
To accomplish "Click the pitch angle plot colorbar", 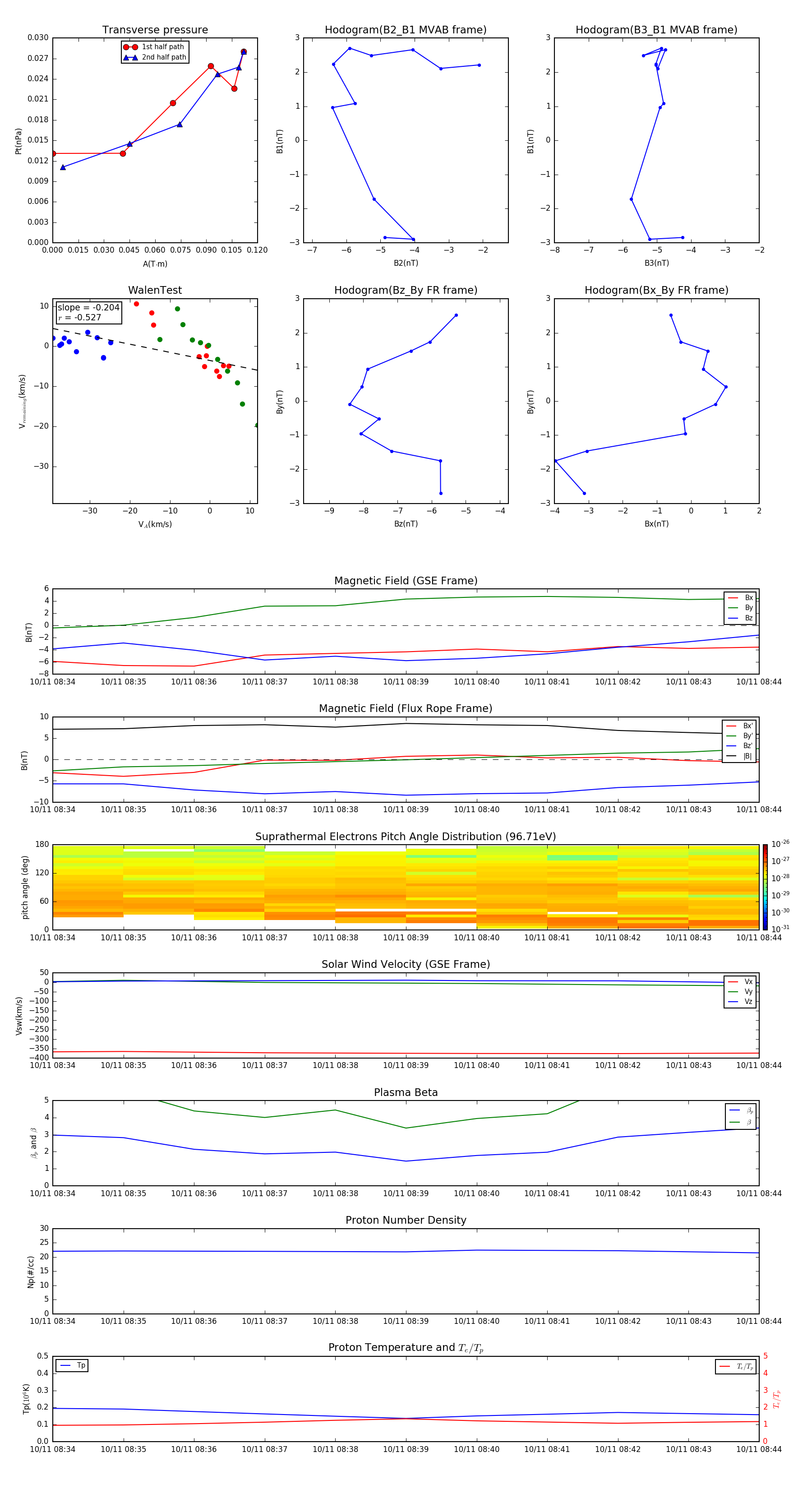I will pos(765,887).
